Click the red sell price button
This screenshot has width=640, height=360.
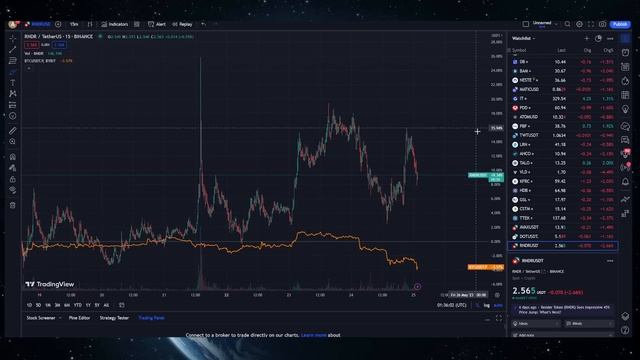[31, 45]
